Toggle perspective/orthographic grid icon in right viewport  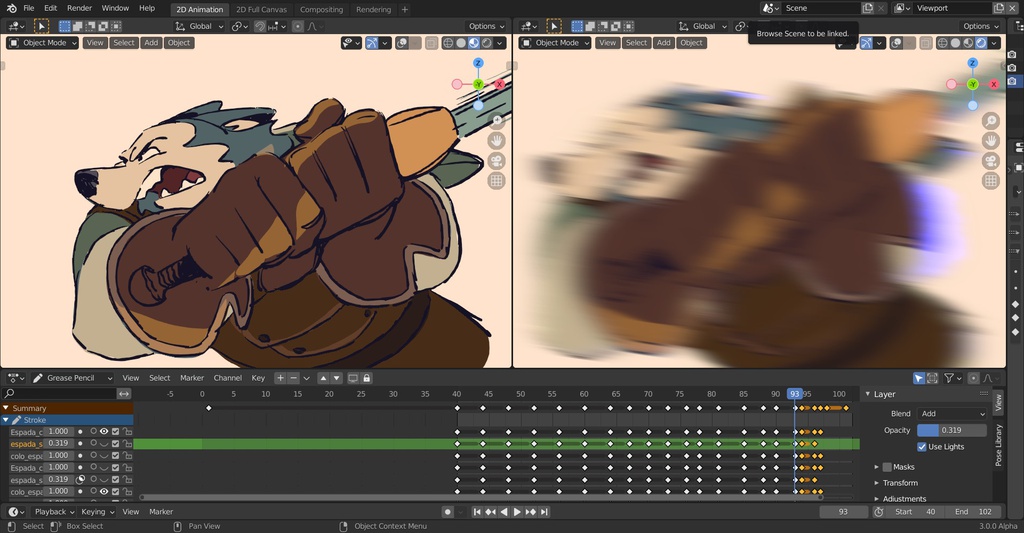point(990,181)
